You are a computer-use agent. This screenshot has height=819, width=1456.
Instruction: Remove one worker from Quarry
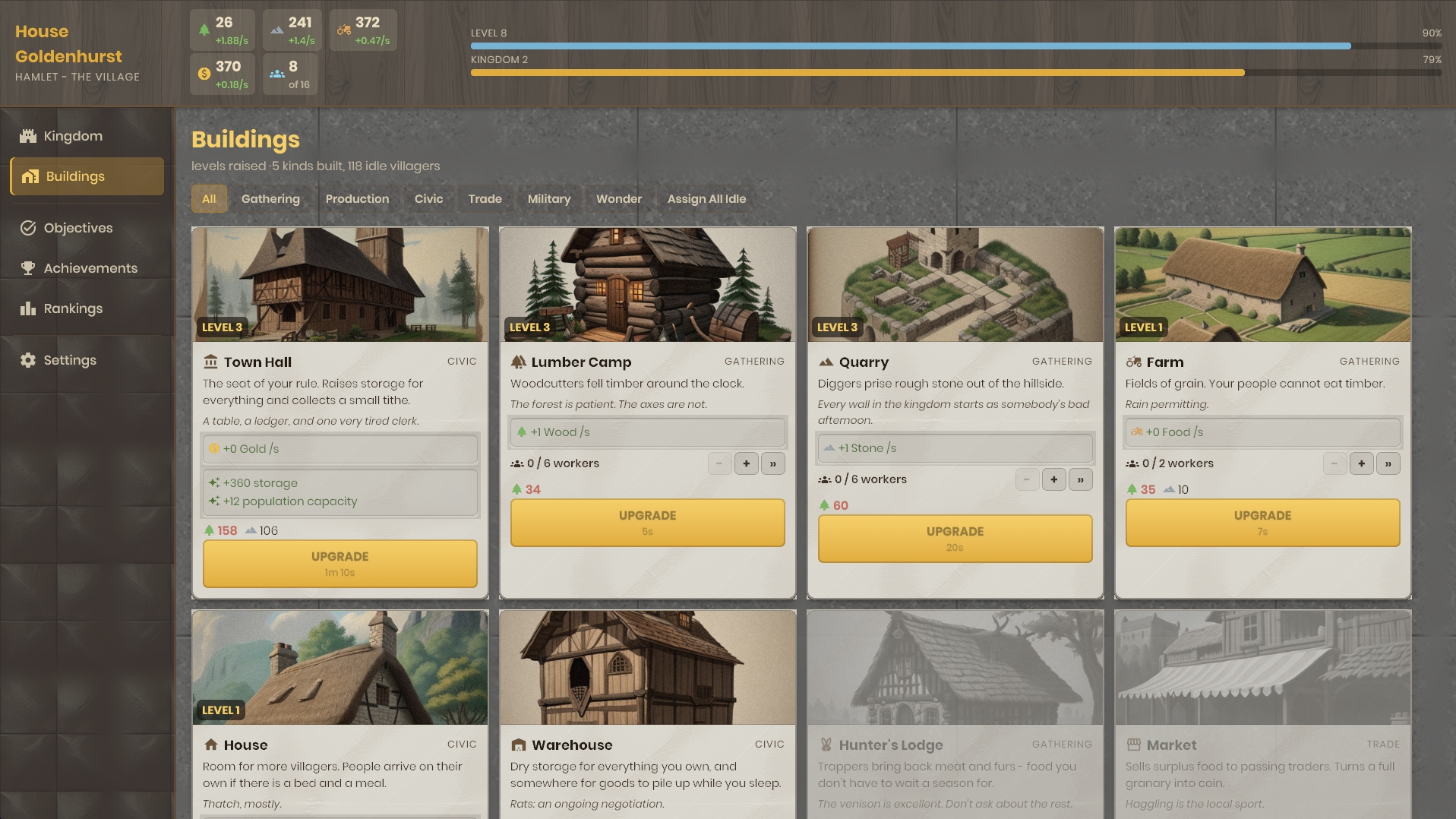point(1027,479)
